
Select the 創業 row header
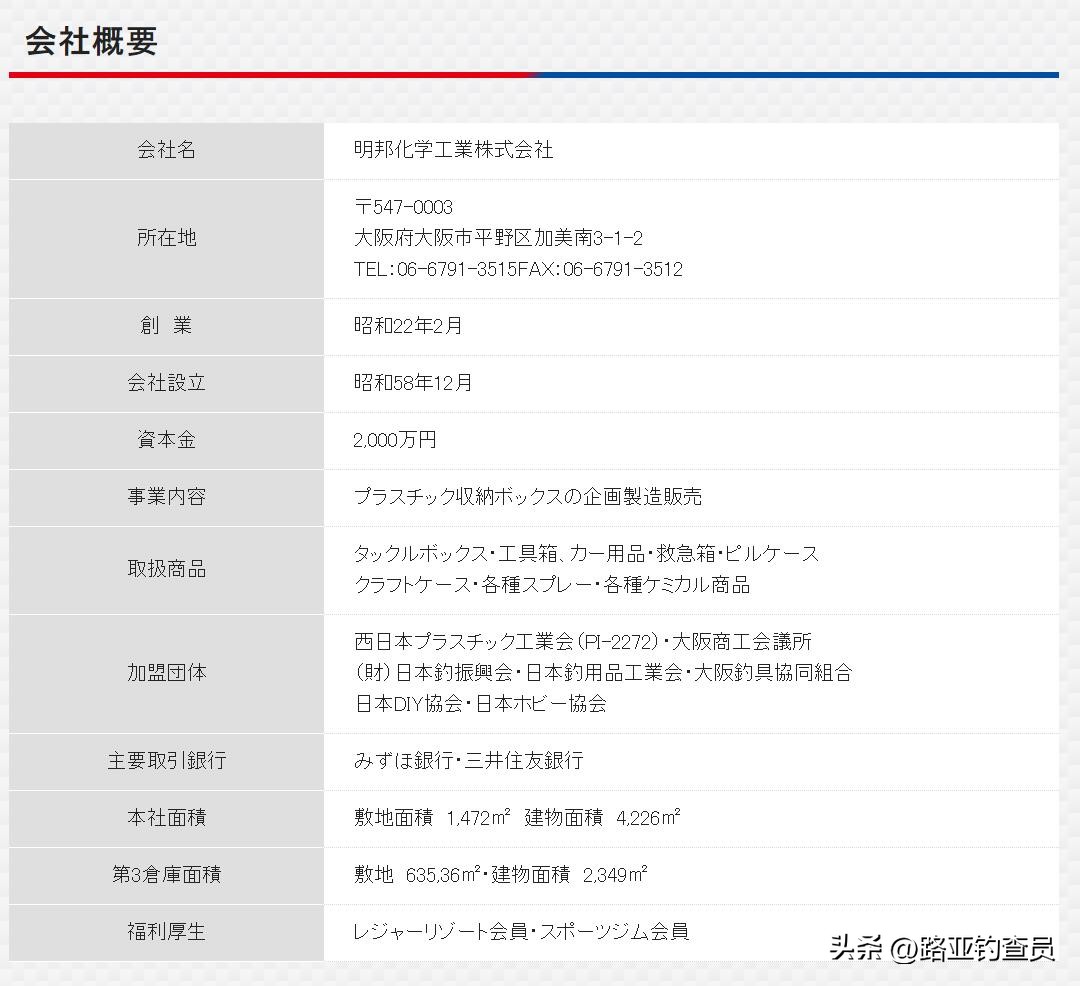coord(166,325)
